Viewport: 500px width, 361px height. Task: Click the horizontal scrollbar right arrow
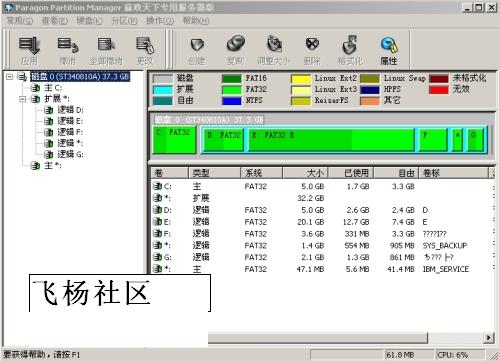coord(488,338)
